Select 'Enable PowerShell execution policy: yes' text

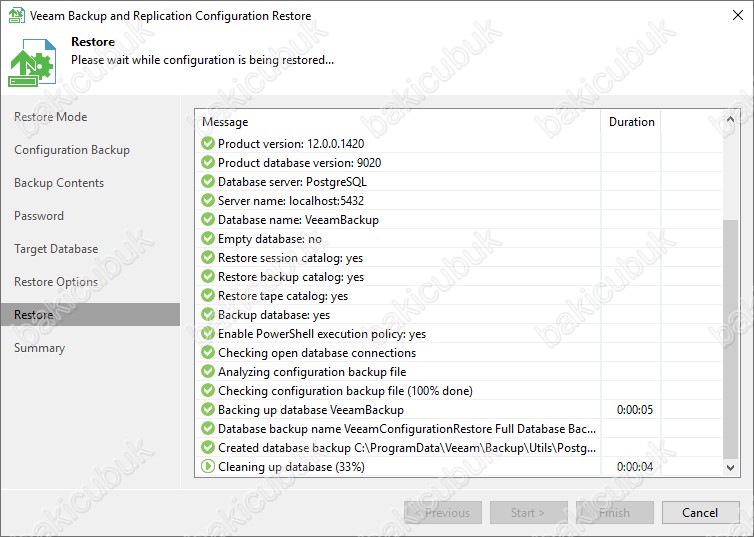pos(322,334)
